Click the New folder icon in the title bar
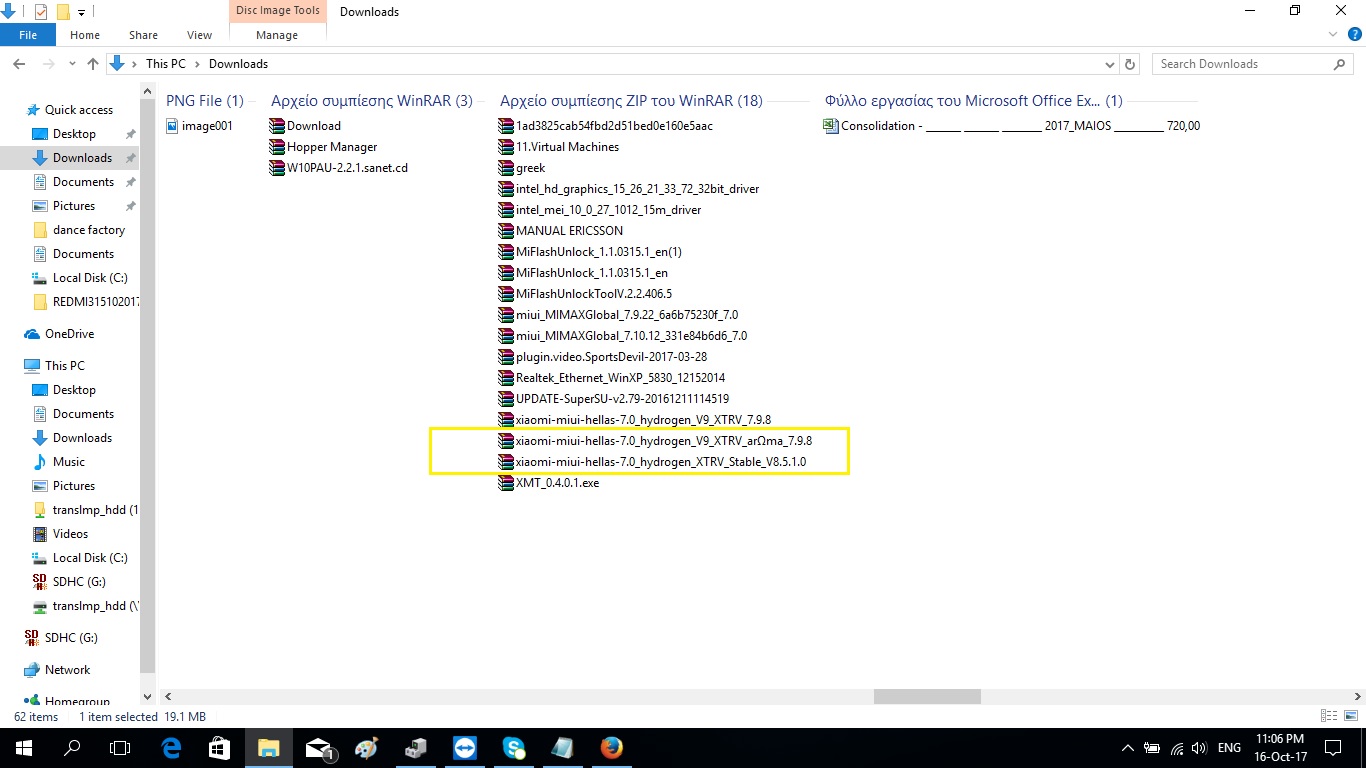This screenshot has width=1366, height=768. click(62, 12)
